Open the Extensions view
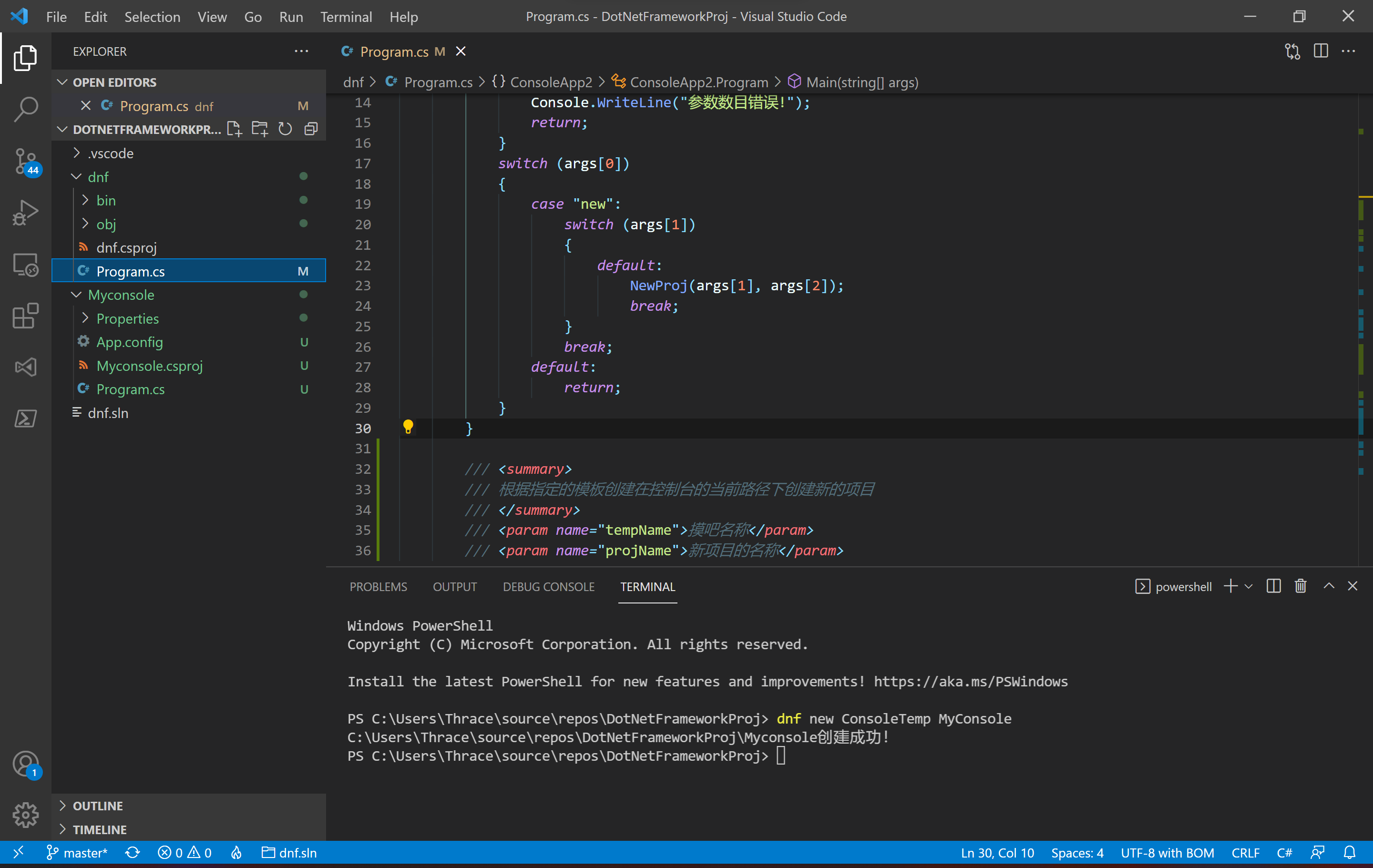 pos(25,316)
